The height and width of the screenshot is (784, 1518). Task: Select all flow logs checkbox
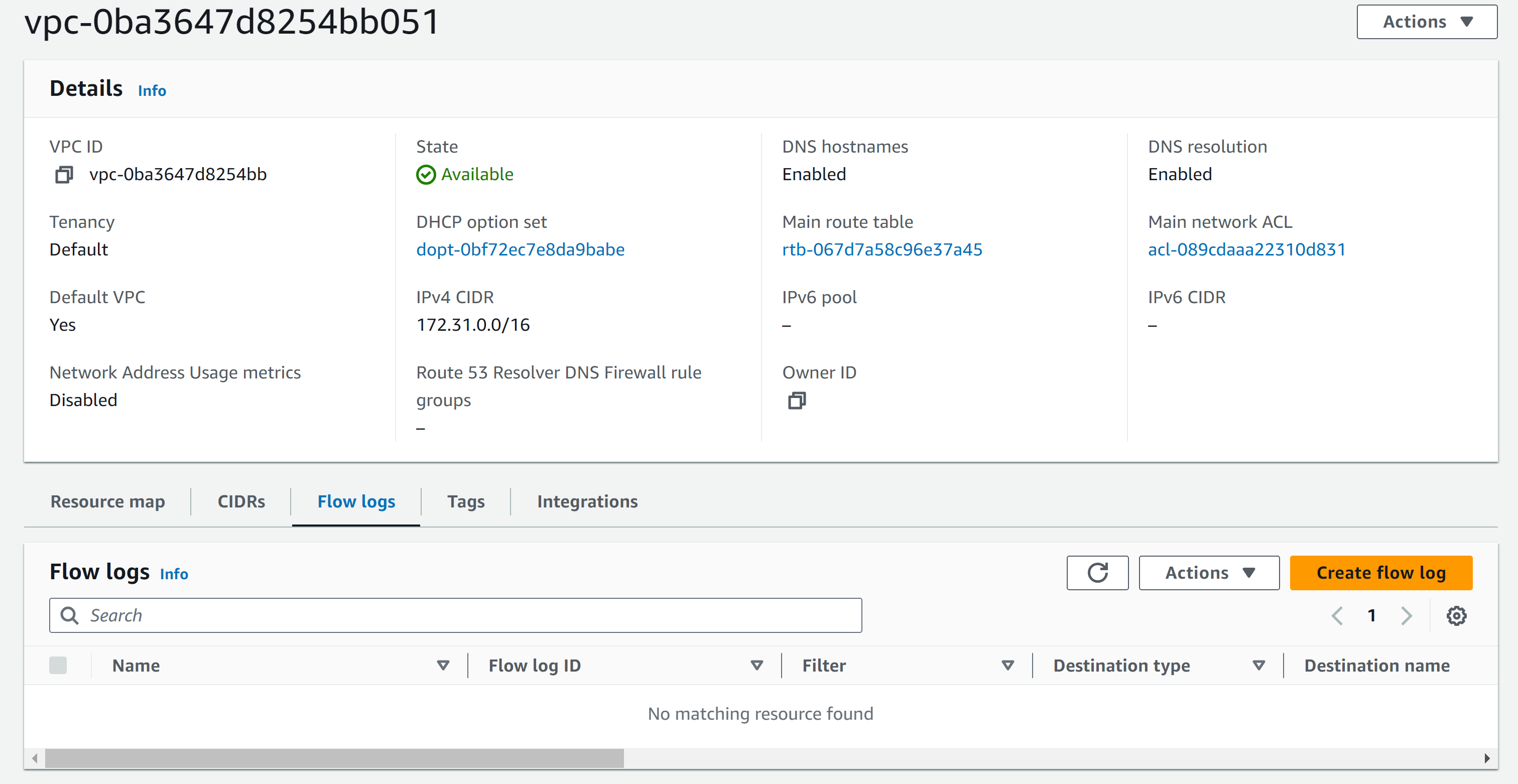point(58,665)
